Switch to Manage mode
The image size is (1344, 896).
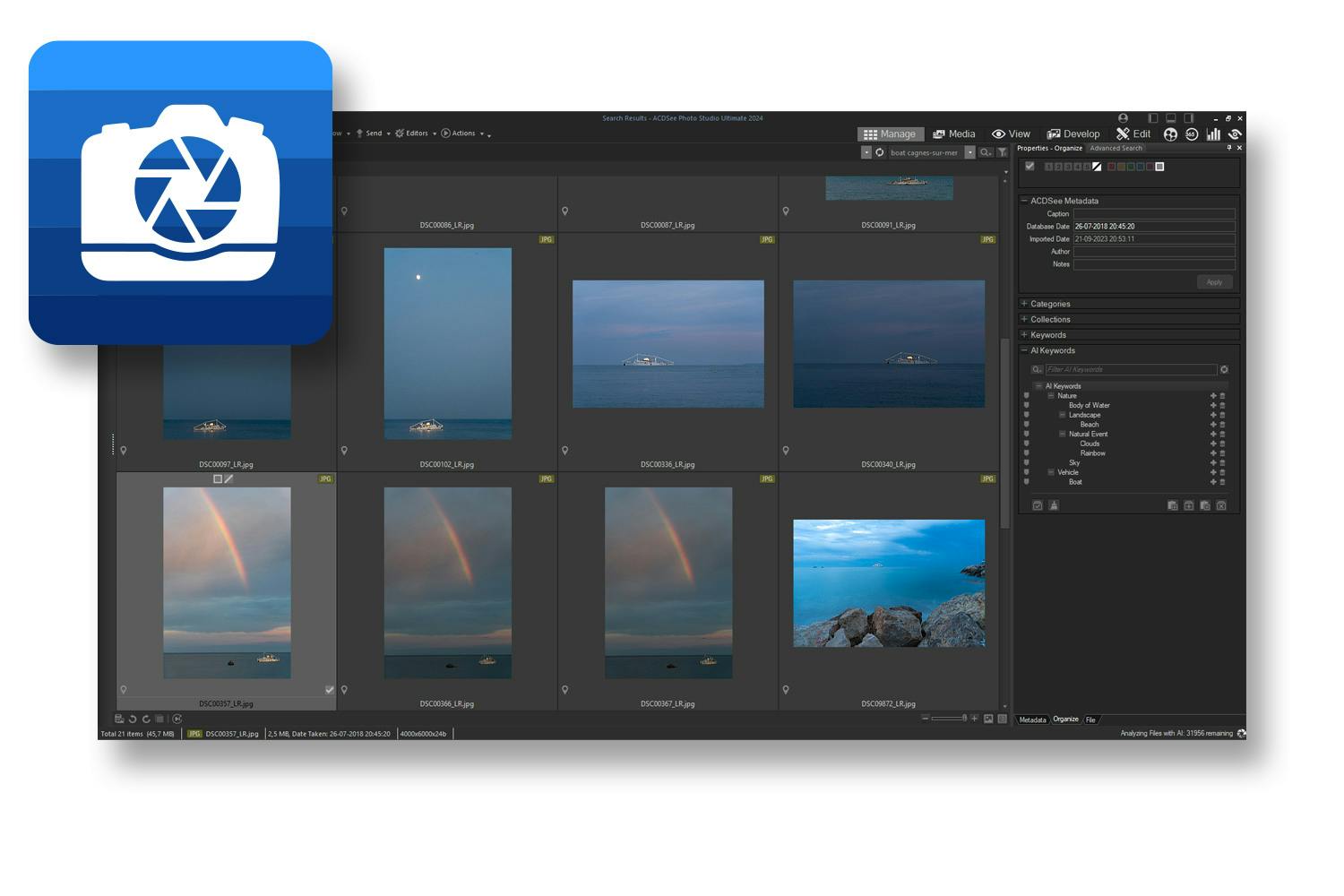click(888, 134)
